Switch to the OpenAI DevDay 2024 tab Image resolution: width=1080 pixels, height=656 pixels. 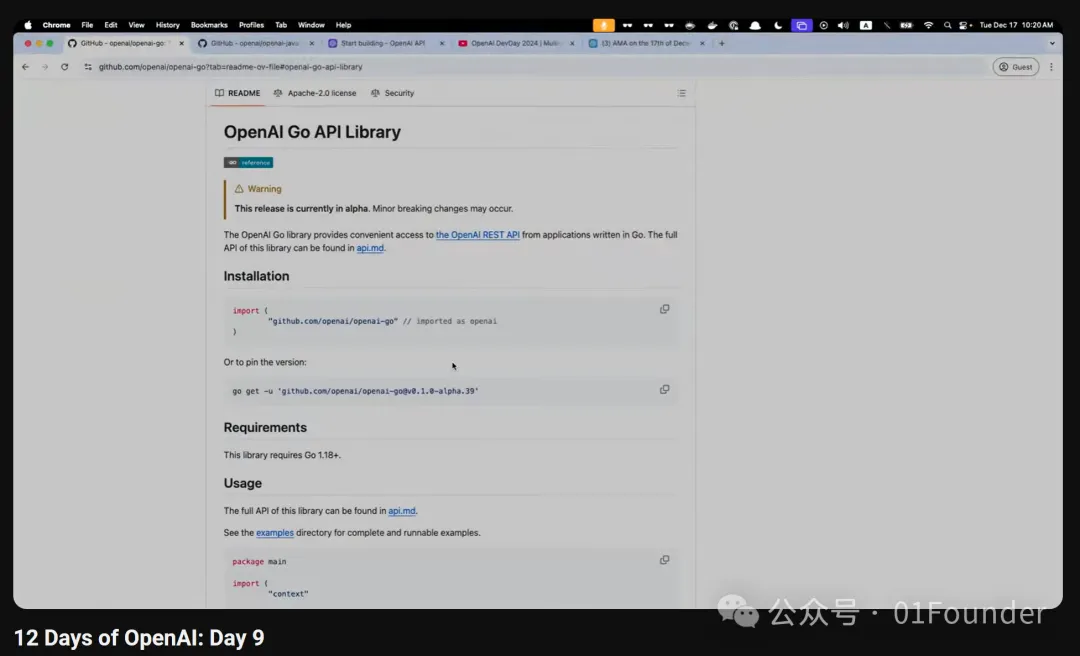pos(515,43)
